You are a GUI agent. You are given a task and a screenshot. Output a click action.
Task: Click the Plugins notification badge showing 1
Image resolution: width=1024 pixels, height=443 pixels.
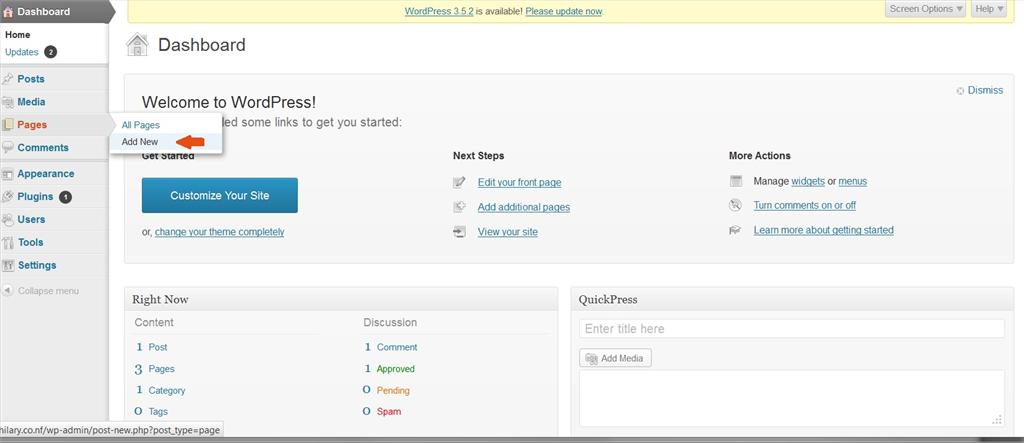click(x=65, y=197)
